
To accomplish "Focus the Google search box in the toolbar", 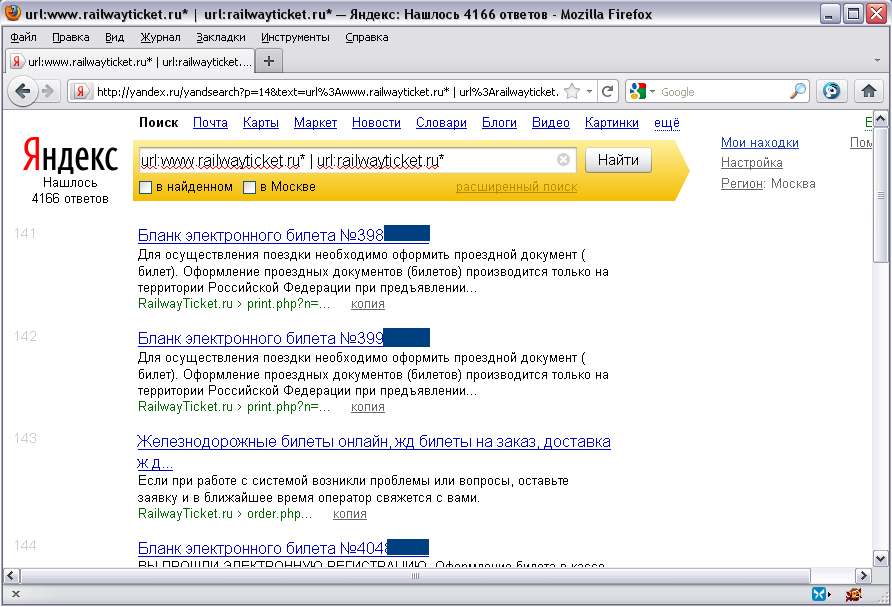I will click(x=724, y=92).
